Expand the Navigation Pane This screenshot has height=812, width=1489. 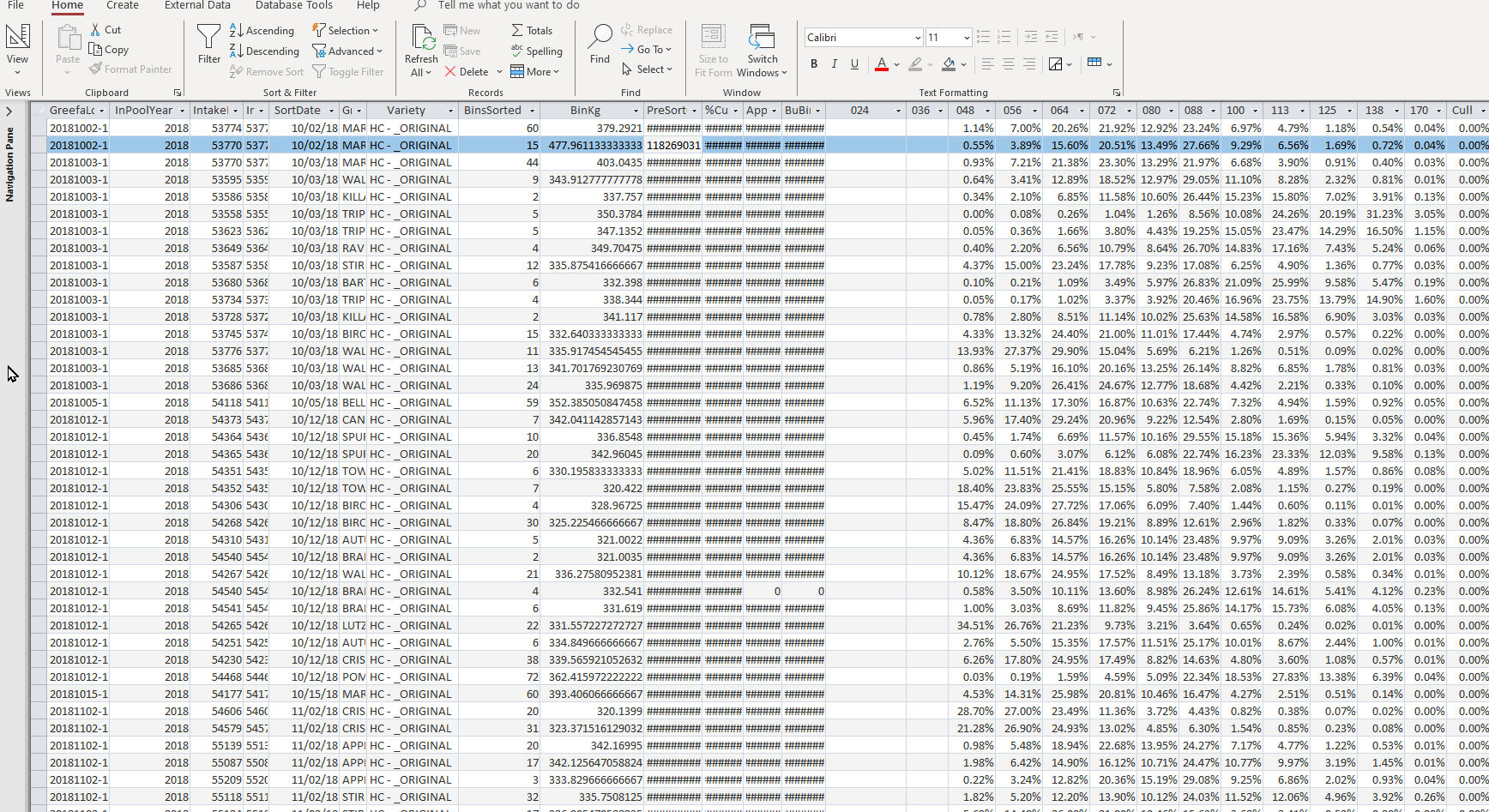click(9, 111)
